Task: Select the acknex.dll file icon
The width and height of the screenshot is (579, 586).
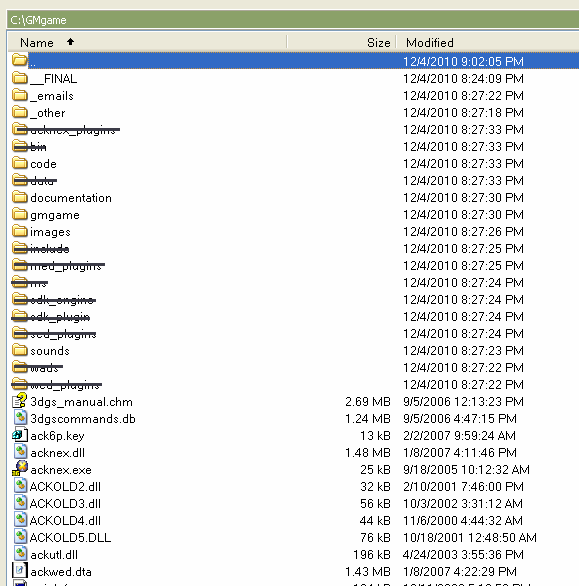Action: [20, 452]
